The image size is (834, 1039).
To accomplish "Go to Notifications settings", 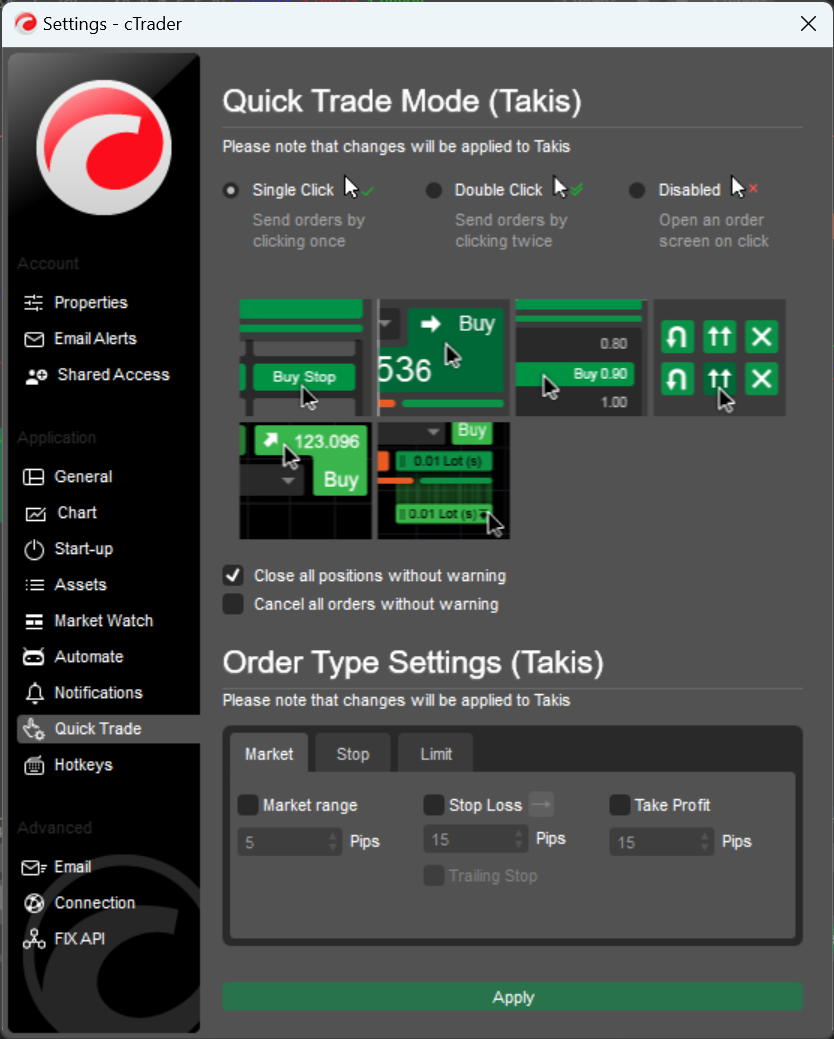I will [x=98, y=693].
